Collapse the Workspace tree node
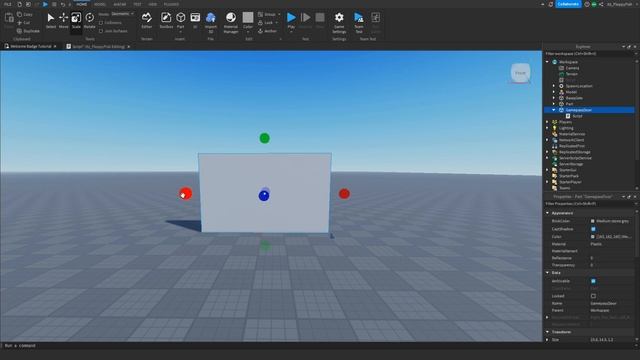This screenshot has height=360, width=640. pyautogui.click(x=547, y=62)
